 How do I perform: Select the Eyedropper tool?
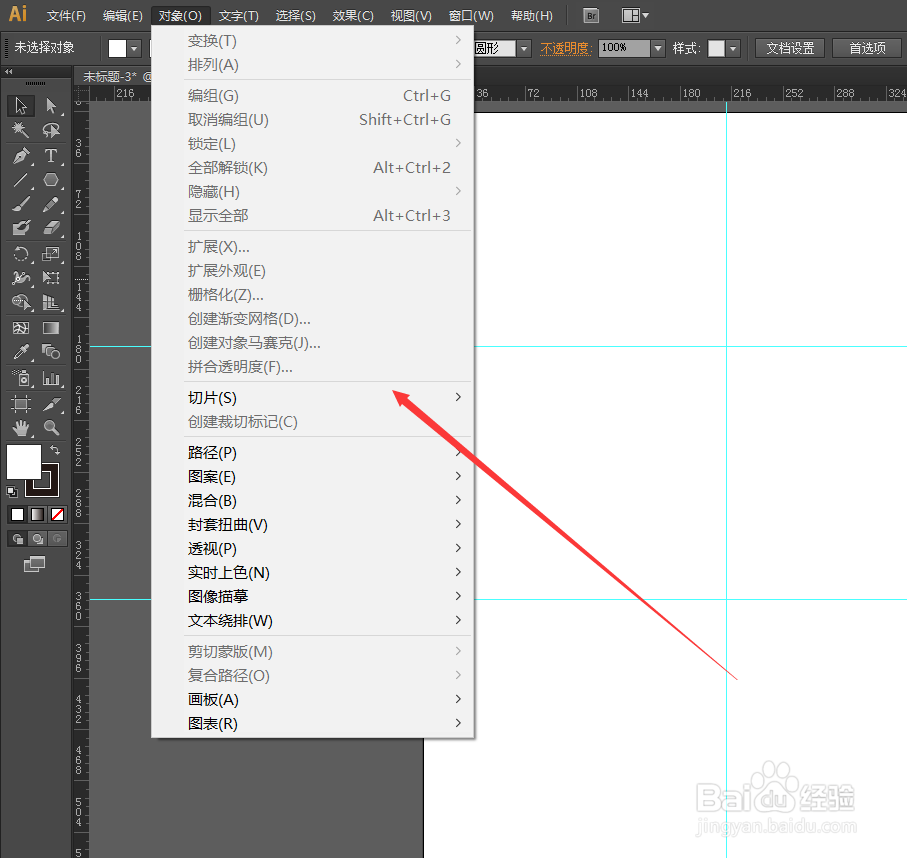pos(21,352)
